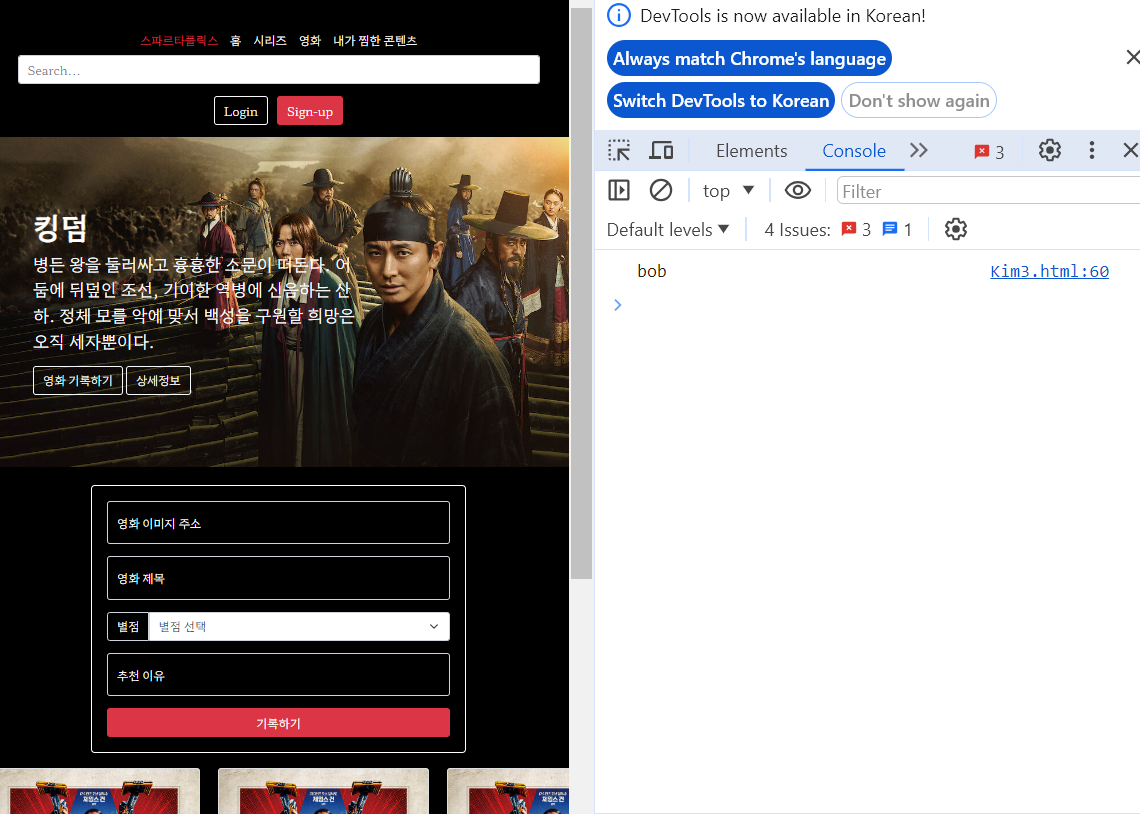Open DevTools settings gear in tab bar

pos(1049,150)
